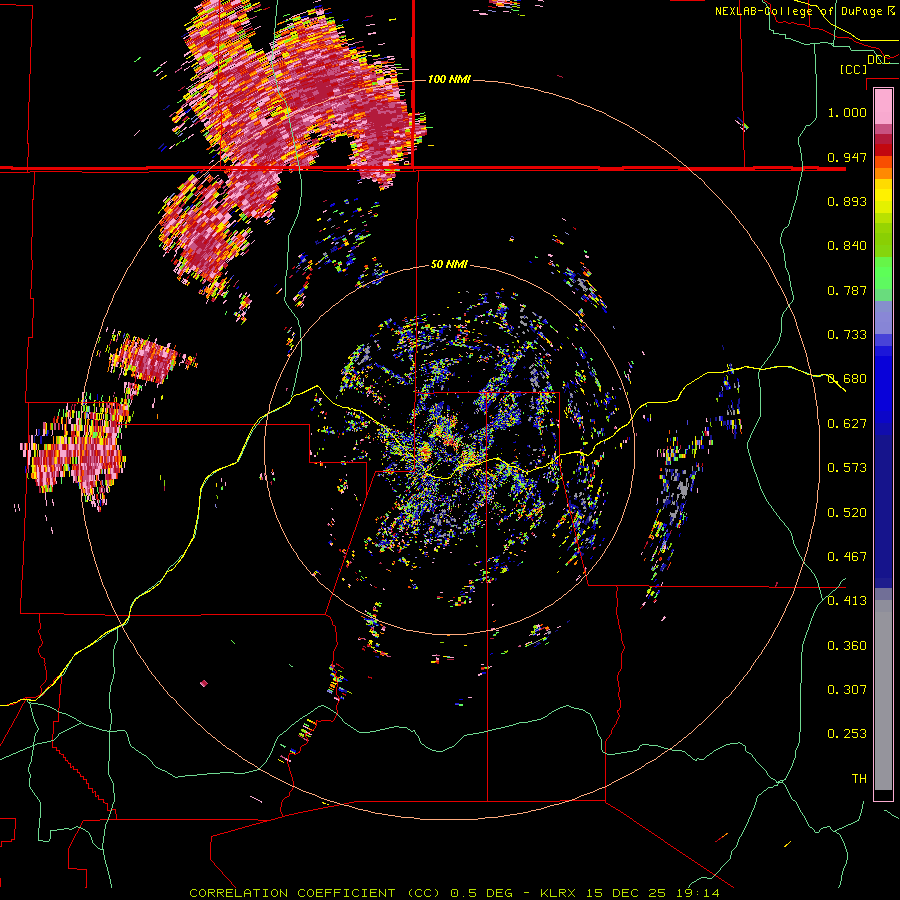Click the gray segment of the color bar
This screenshot has height=900, width=900.
pos(883,695)
